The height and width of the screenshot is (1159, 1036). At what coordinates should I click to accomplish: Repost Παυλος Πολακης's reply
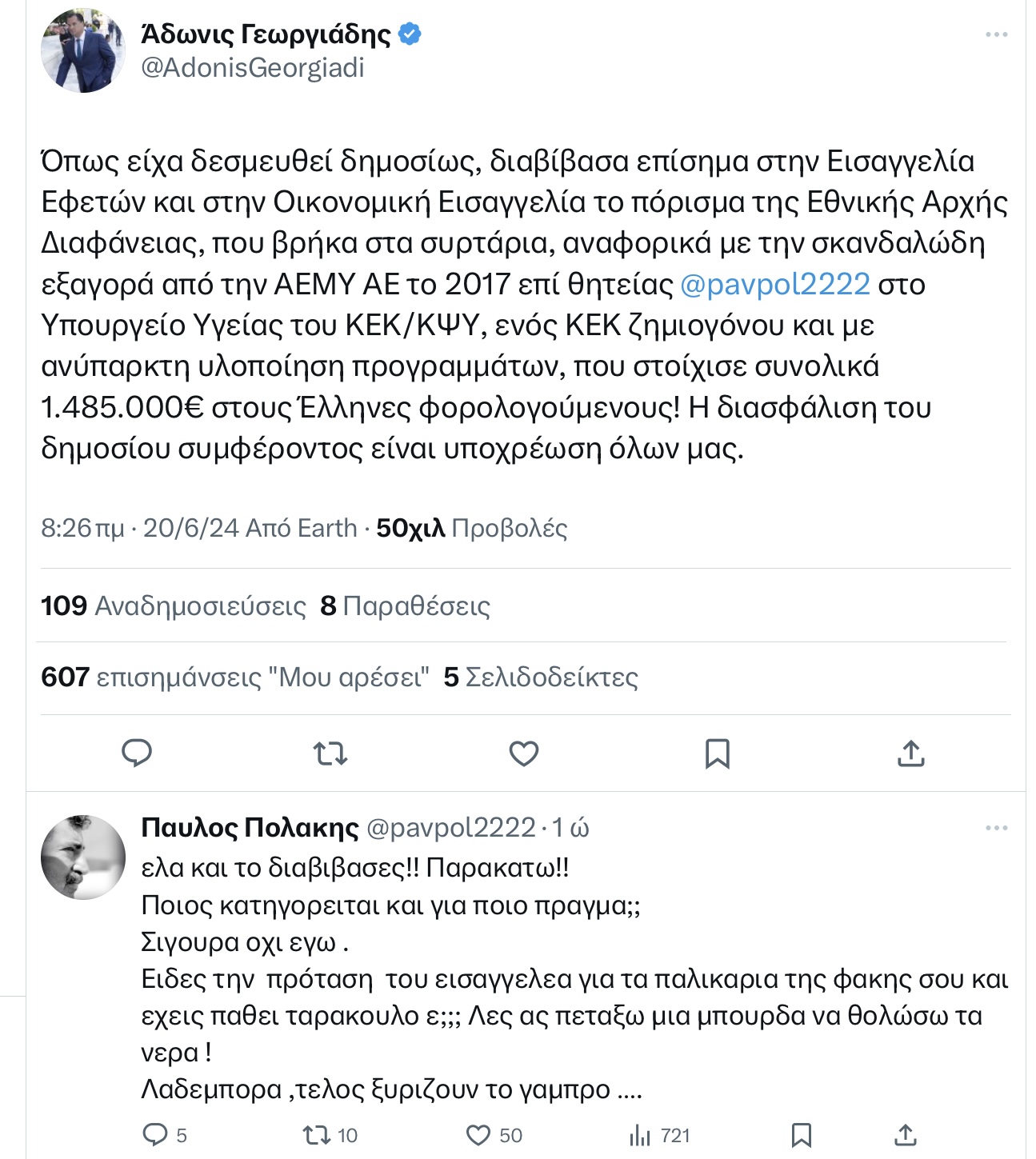(314, 1135)
